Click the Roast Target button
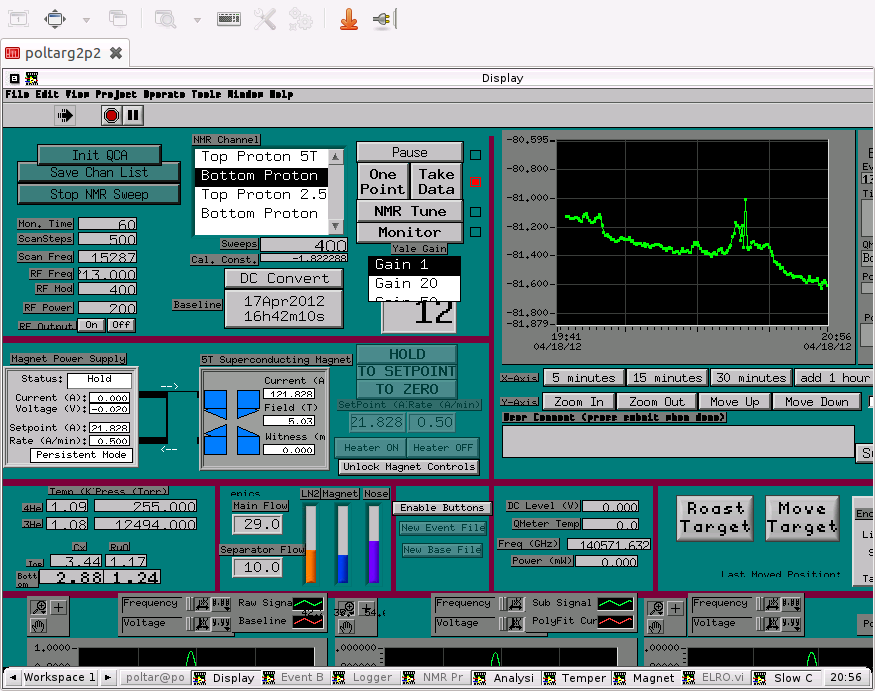 click(x=715, y=518)
